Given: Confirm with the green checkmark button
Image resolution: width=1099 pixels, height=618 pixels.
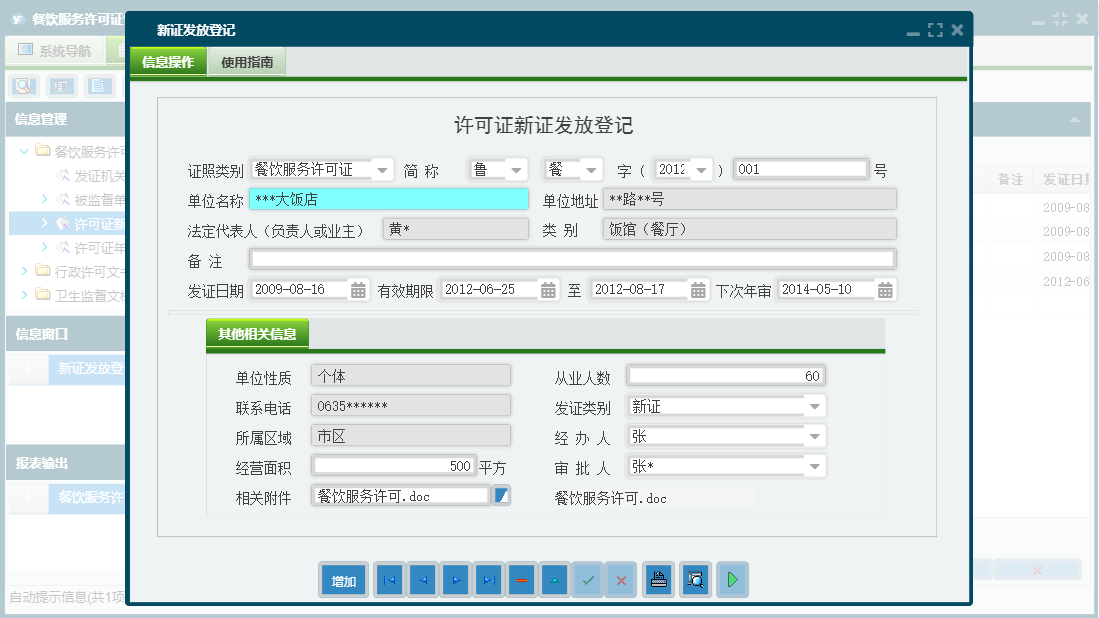Looking at the screenshot, I should (x=588, y=579).
